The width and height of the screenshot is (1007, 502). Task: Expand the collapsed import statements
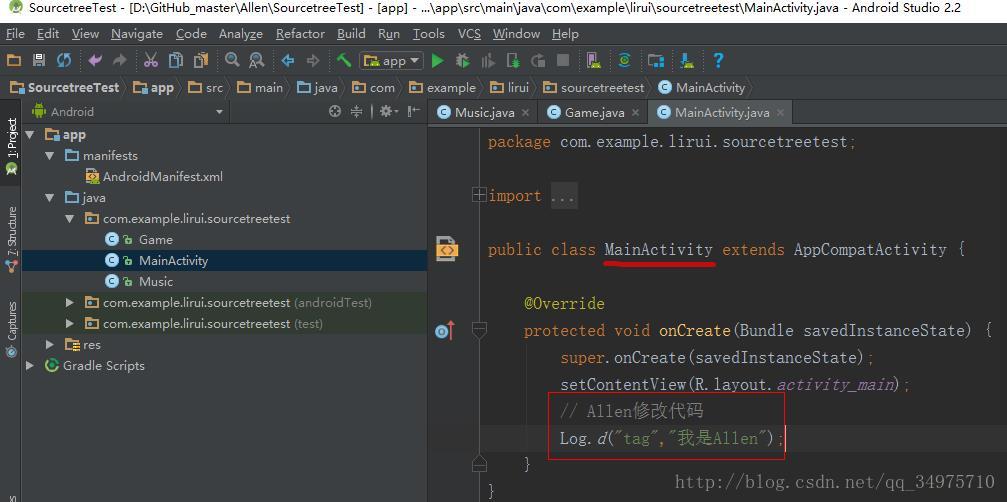(x=480, y=196)
